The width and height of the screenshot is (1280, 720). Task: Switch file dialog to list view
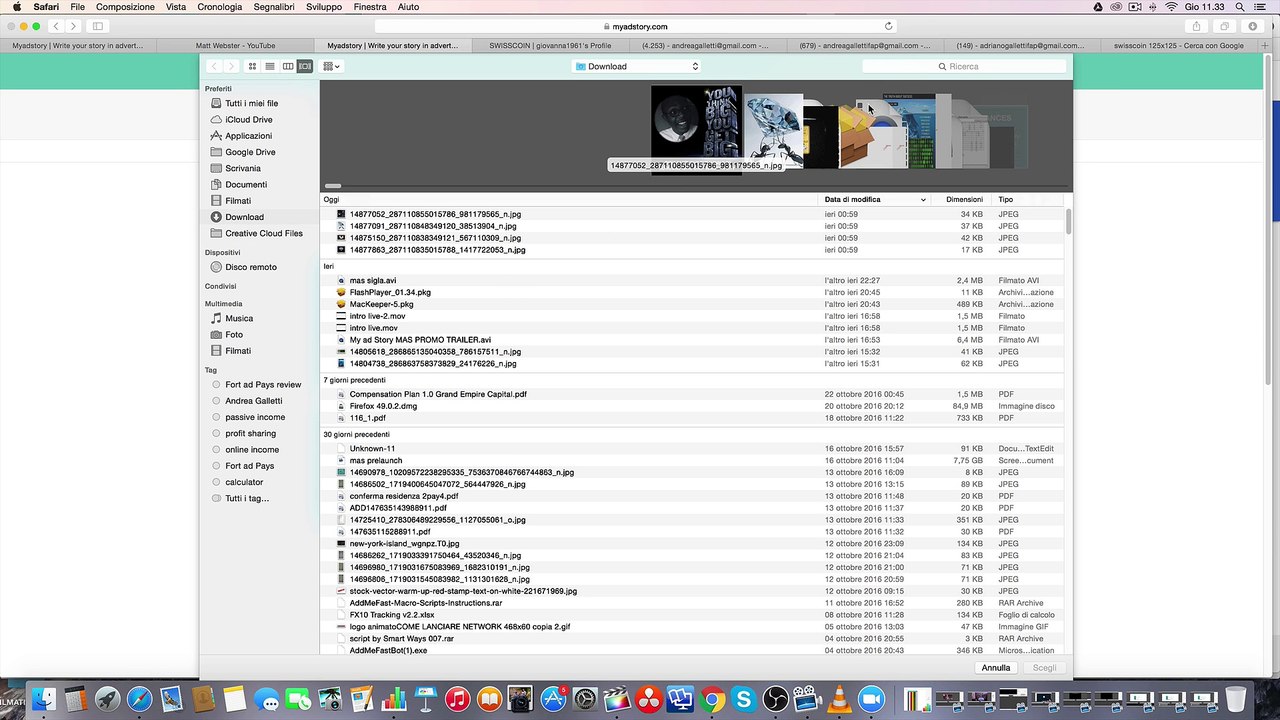click(x=270, y=66)
